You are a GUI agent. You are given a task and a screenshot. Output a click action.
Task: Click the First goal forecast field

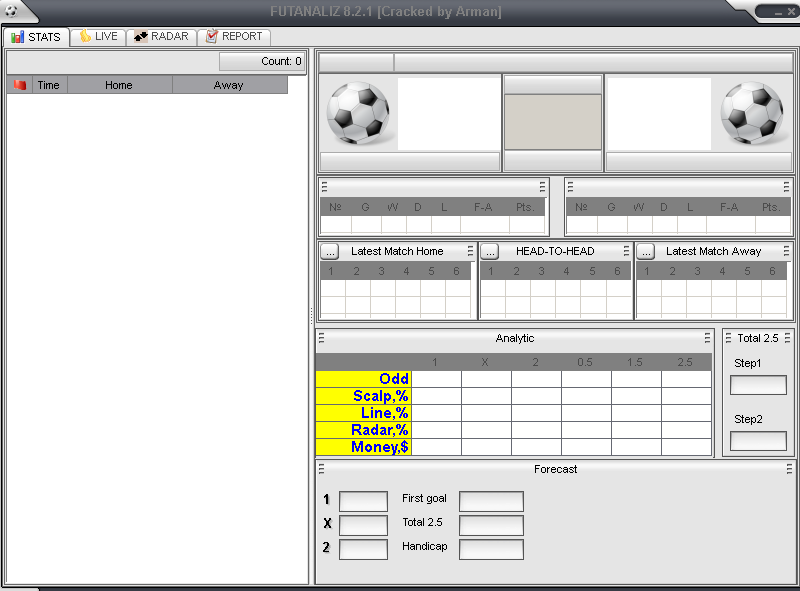click(x=490, y=501)
